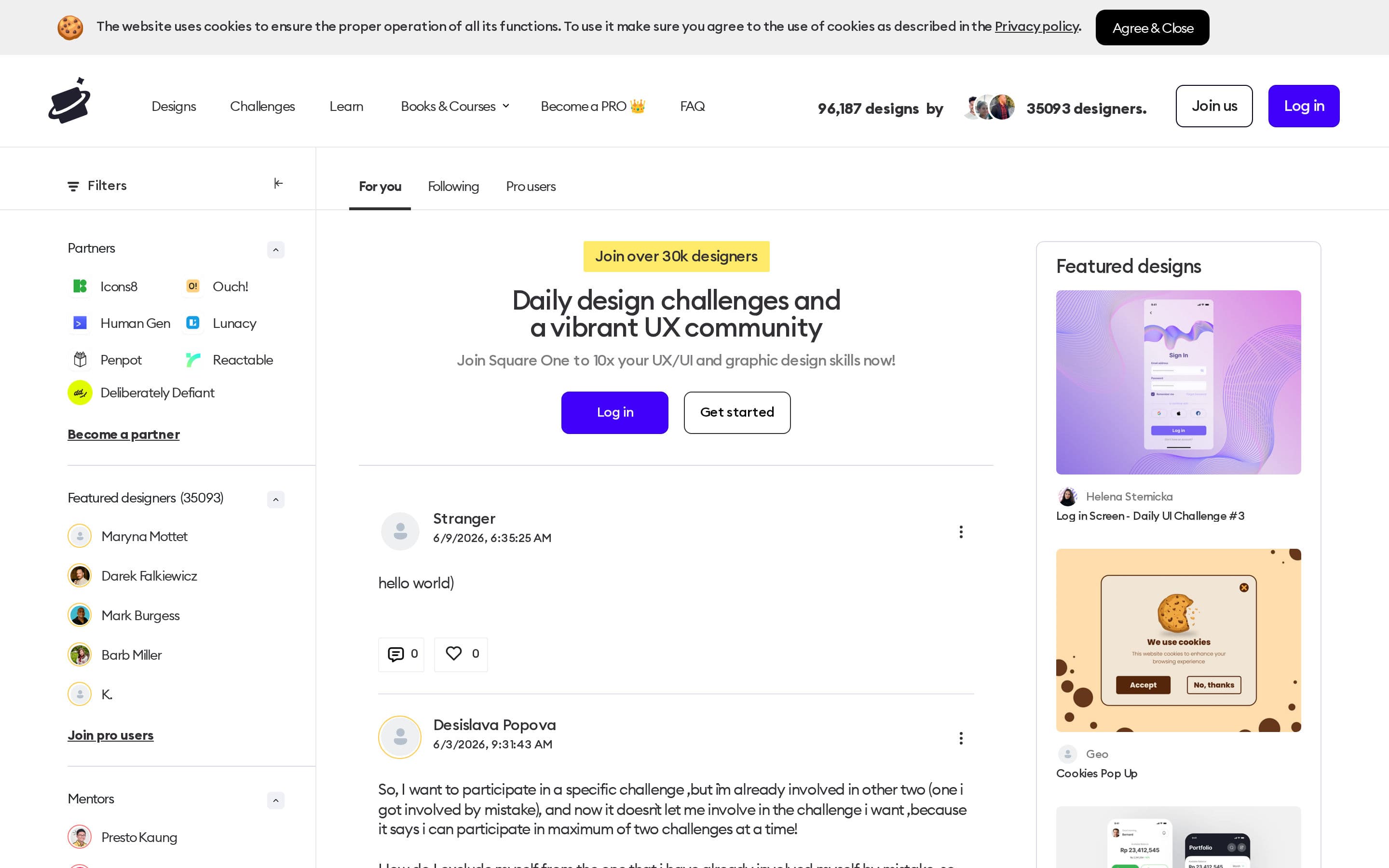The image size is (1389, 868).
Task: Select the Lunacy partner icon
Action: (193, 323)
